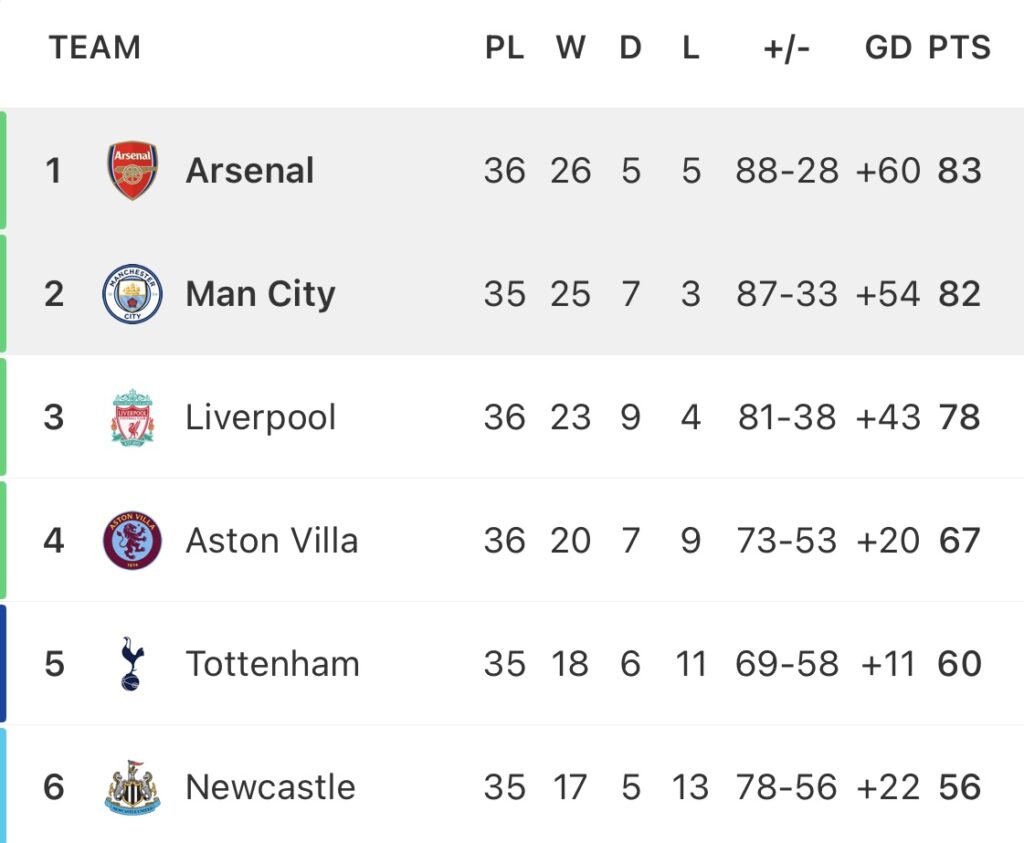Screen dimensions: 1024x843
Task: Click the Arsenal club crest
Action: [133, 170]
